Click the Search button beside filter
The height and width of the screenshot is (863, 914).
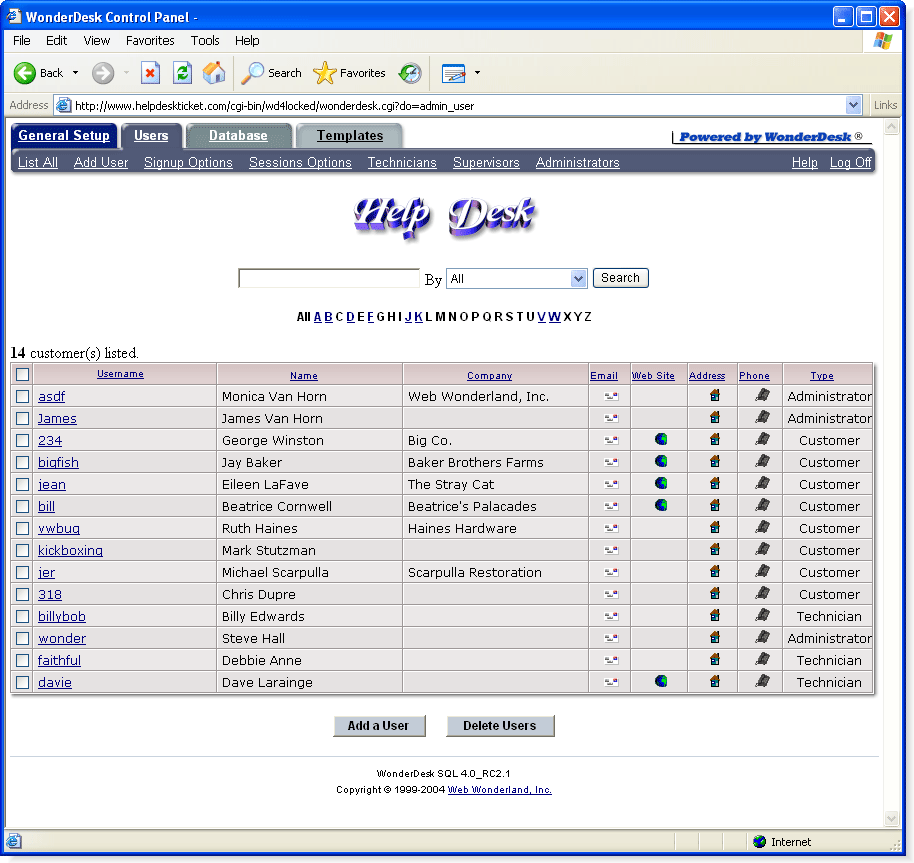click(x=620, y=278)
